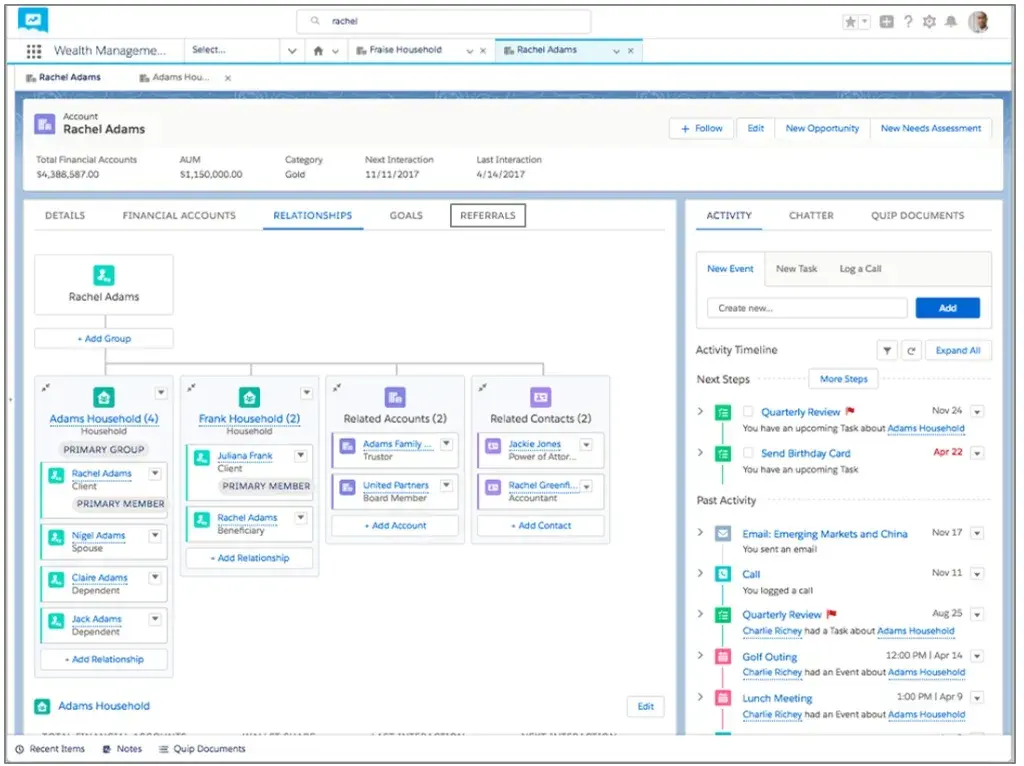Click the Follow button
The image size is (1024, 766).
[x=700, y=128]
